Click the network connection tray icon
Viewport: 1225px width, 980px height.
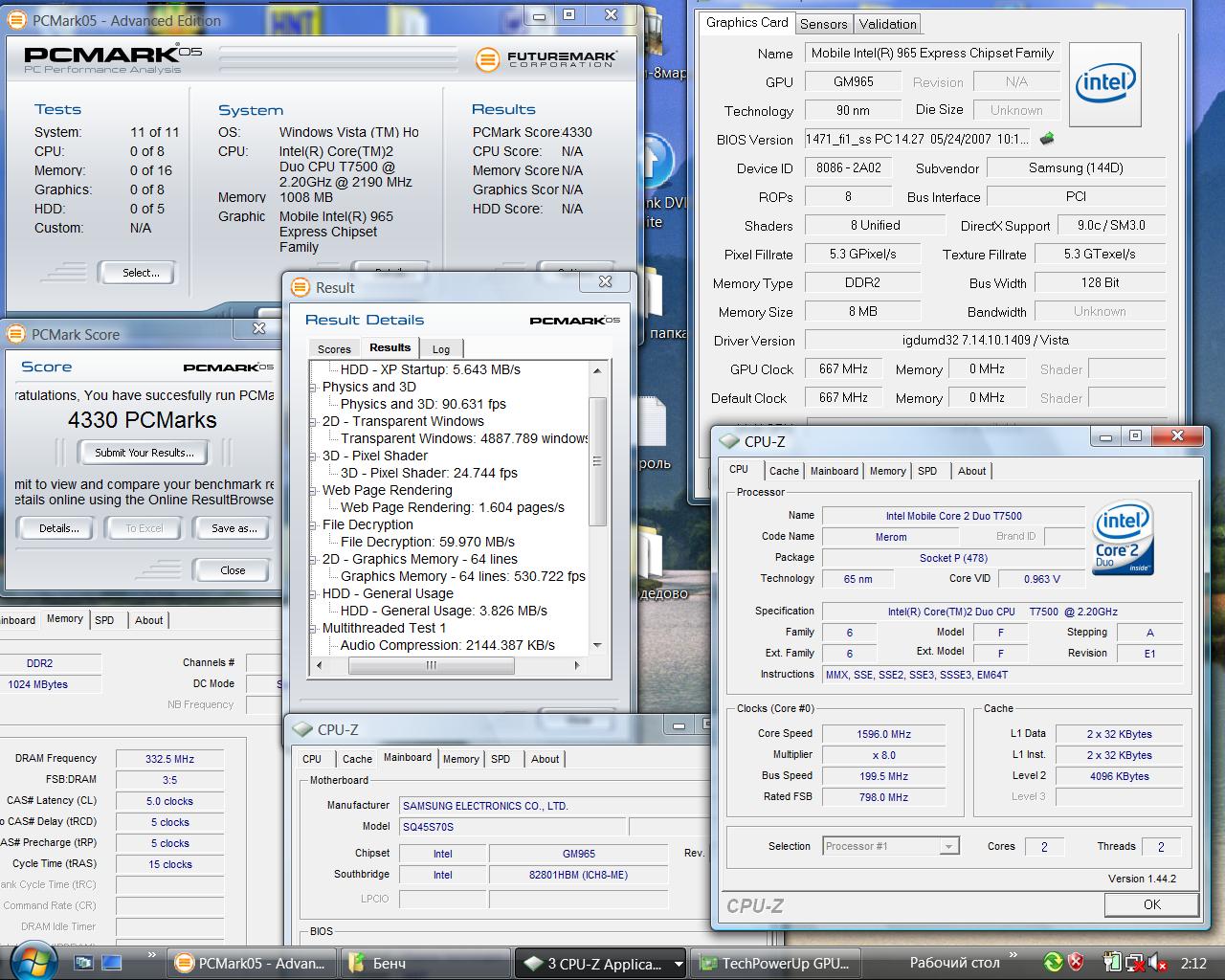[1134, 962]
